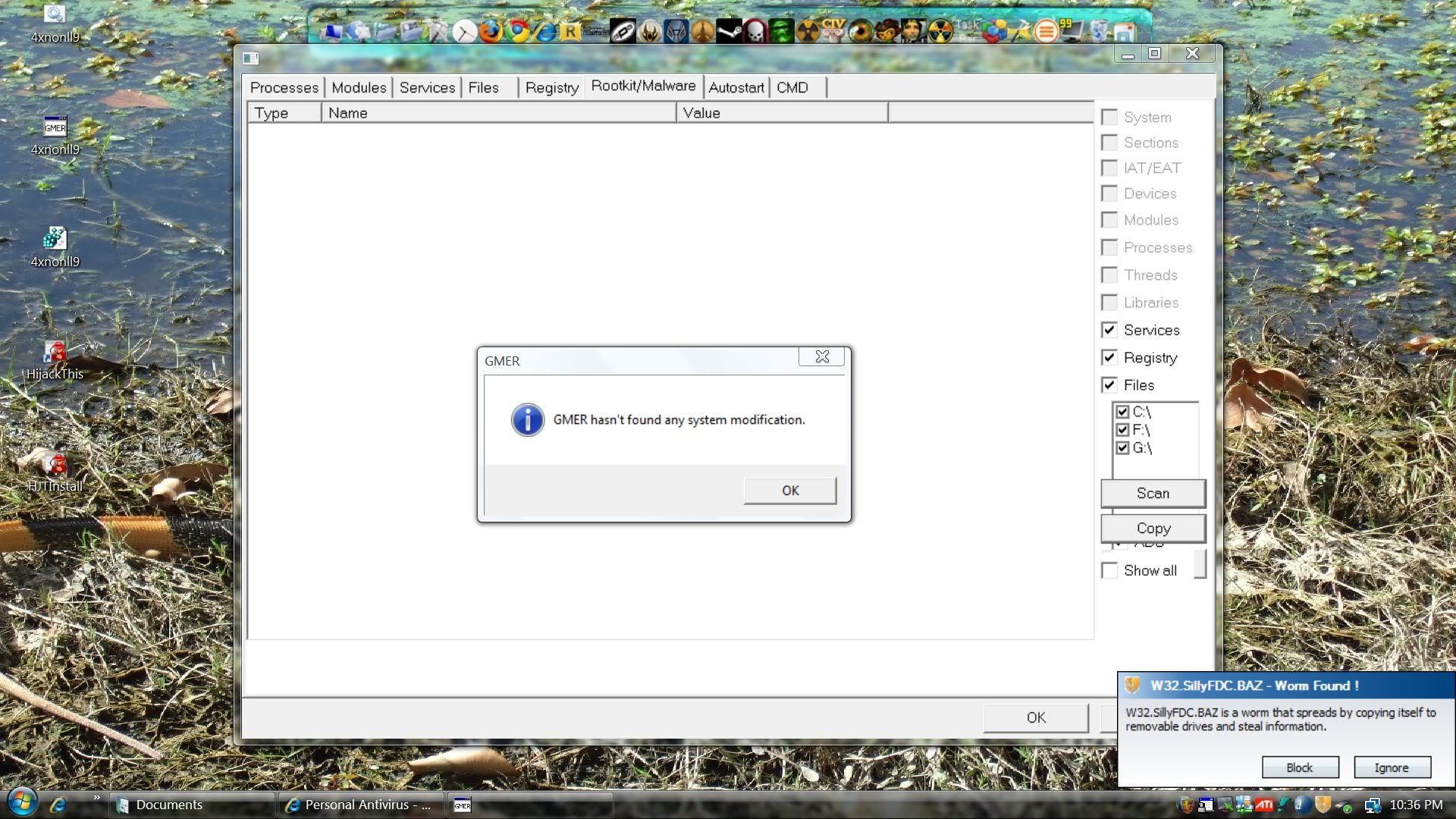Switch to the Registry tab
The width and height of the screenshot is (1456, 819).
pyautogui.click(x=552, y=87)
